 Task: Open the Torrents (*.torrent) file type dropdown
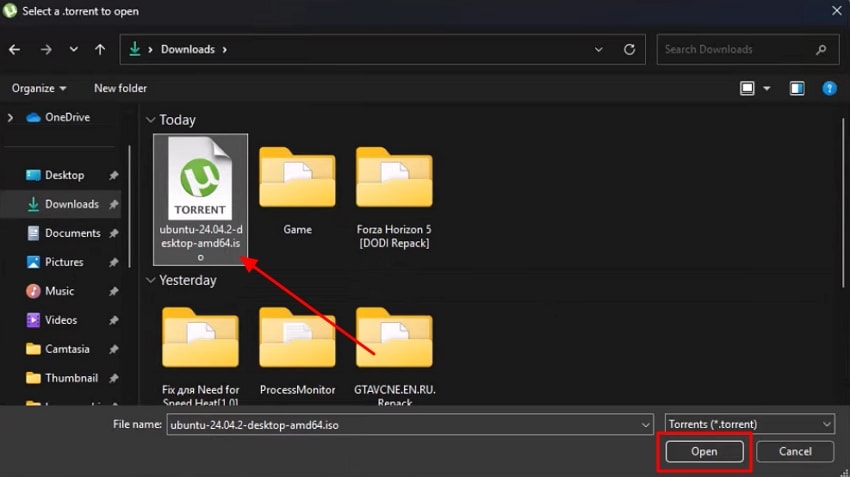click(750, 424)
